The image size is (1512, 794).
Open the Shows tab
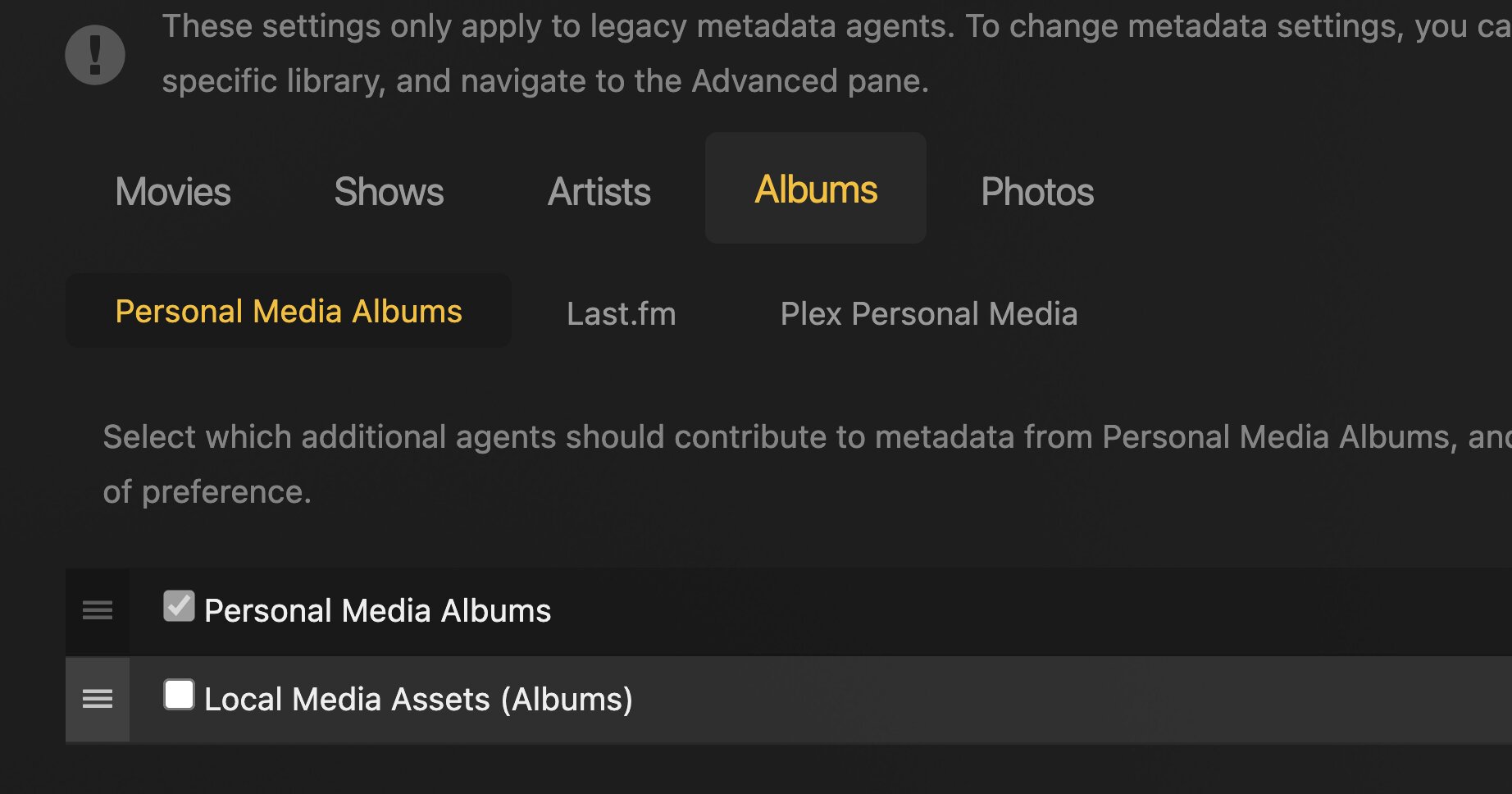pos(389,192)
